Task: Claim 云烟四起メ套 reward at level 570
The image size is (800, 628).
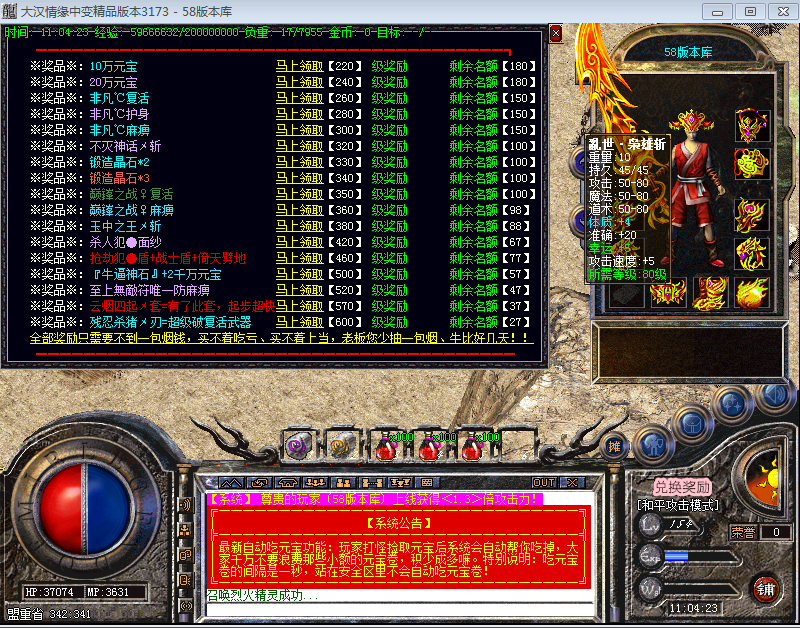Action: pos(299,306)
